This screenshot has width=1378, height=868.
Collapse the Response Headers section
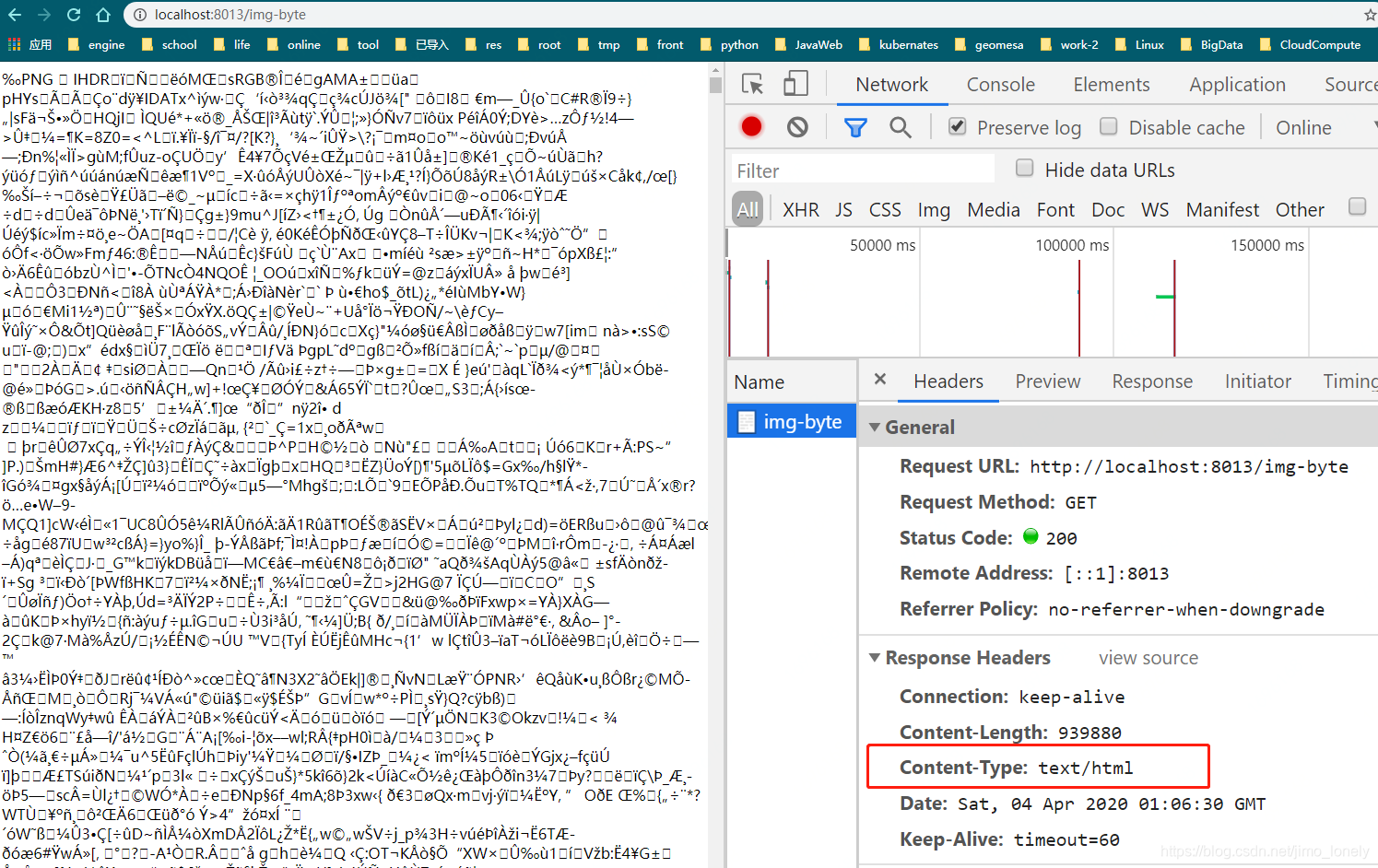(x=875, y=657)
